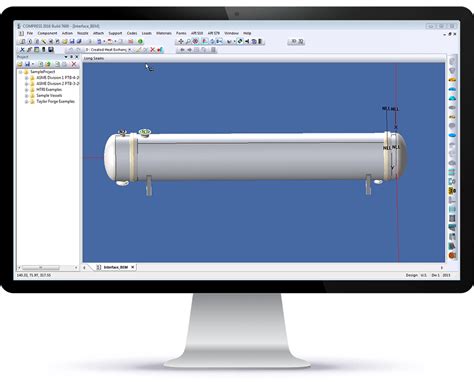Click the blue save disk icon in Project panel toolbar
This screenshot has width=474, height=382.
pyautogui.click(x=27, y=64)
